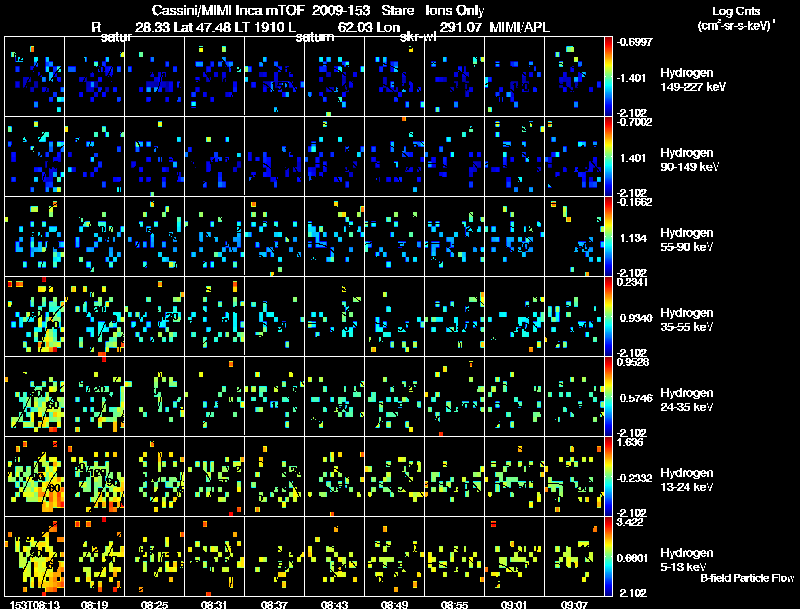Select the 'Hydrogen 35-55 keV' row label

(687, 320)
